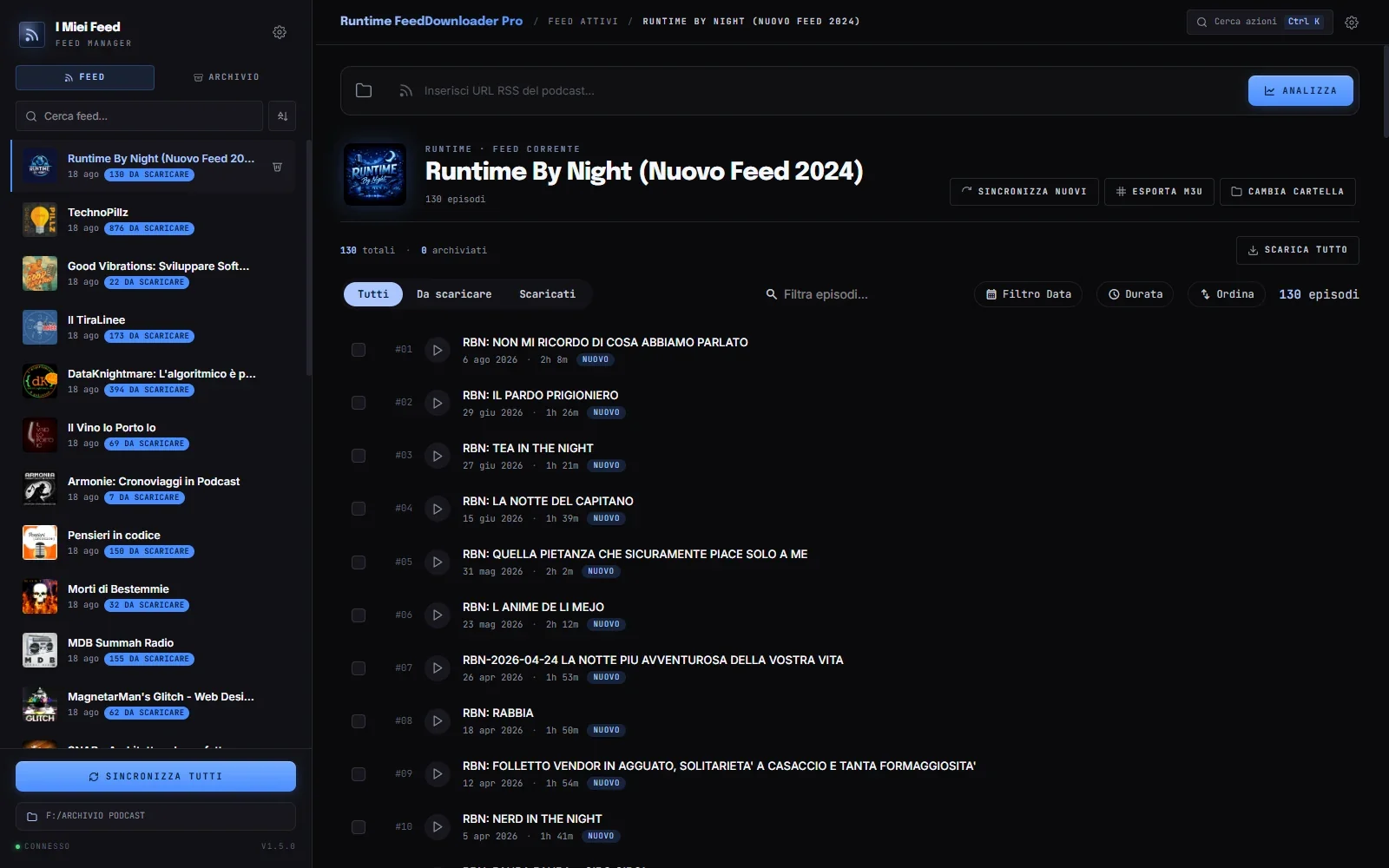
Task: Select DataKnightmare feed in sidebar
Action: pos(153,381)
